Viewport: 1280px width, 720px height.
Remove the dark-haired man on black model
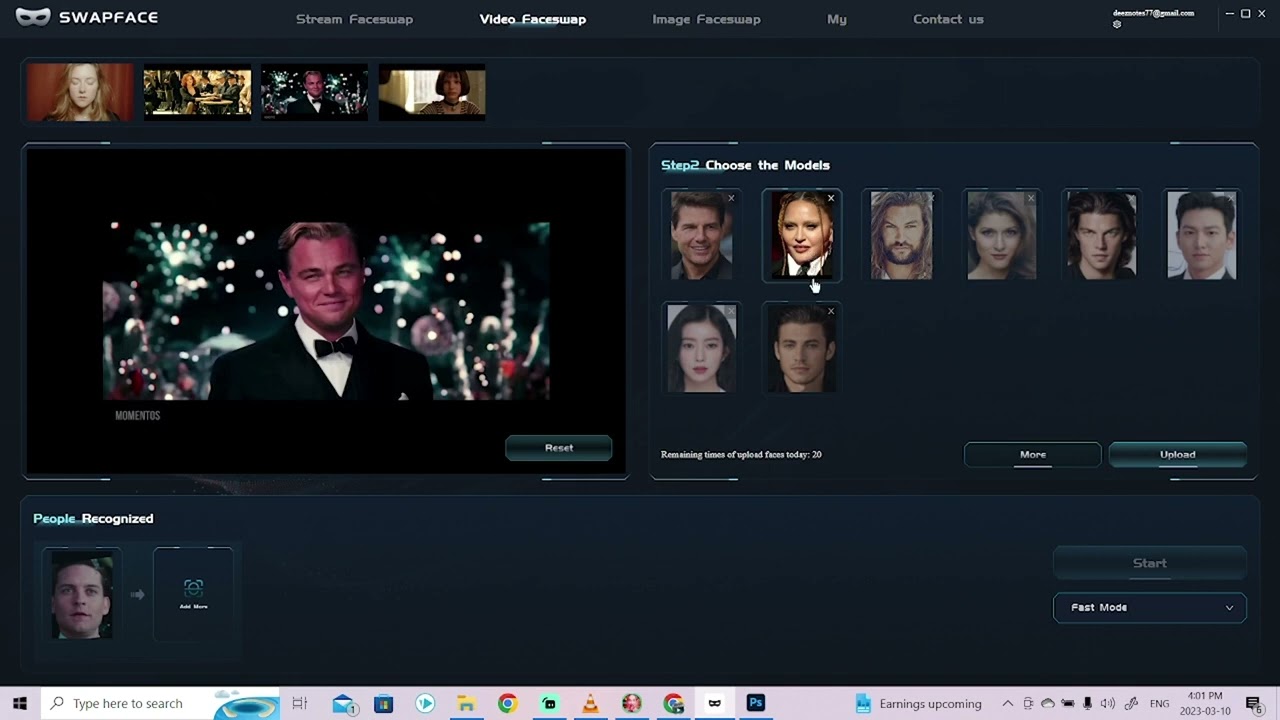tap(831, 311)
